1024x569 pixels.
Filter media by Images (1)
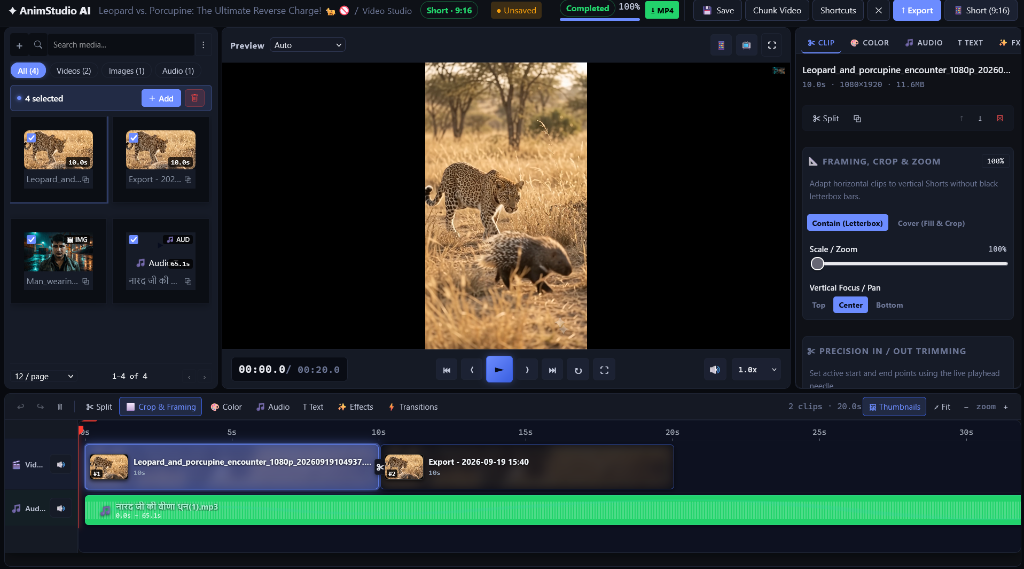tap(126, 71)
